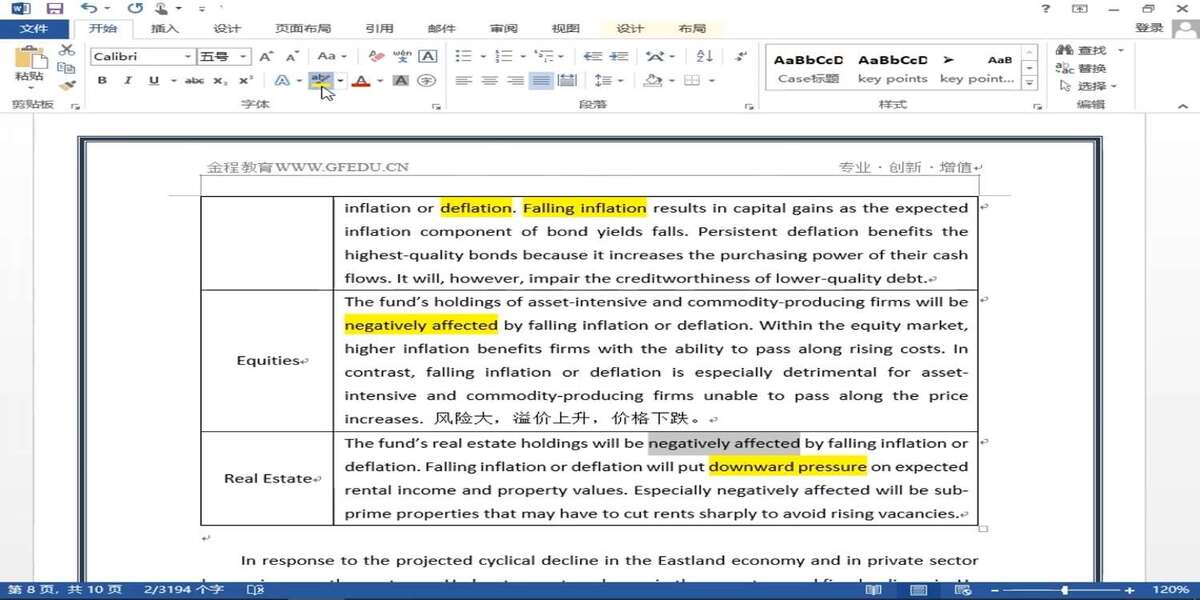Click the Cut scissors icon
1200x600 pixels.
tap(67, 50)
